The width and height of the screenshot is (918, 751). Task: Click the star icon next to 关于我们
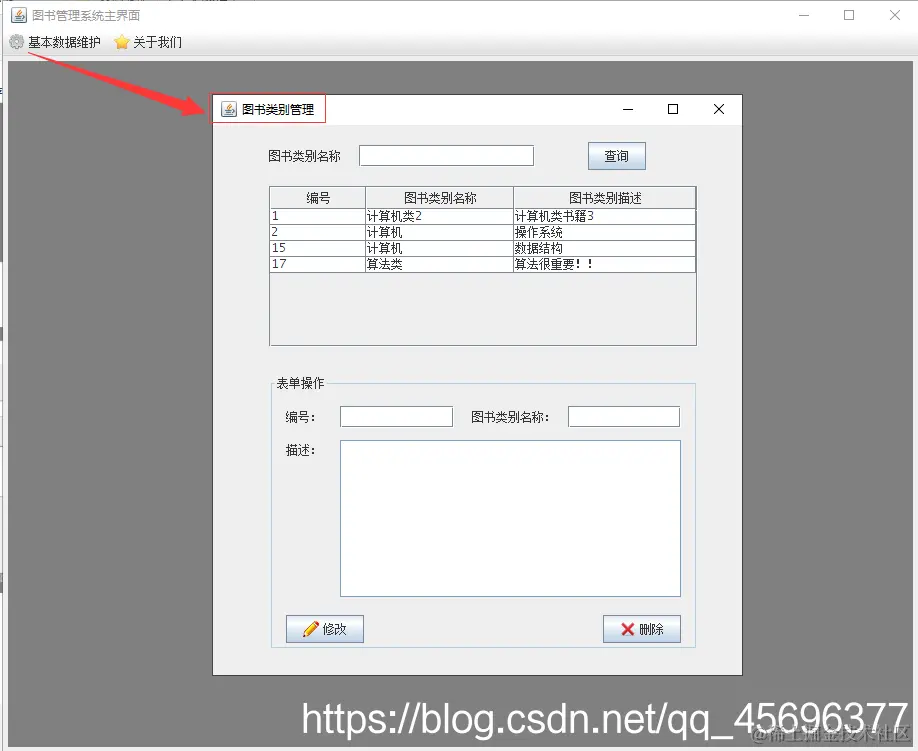coord(122,42)
